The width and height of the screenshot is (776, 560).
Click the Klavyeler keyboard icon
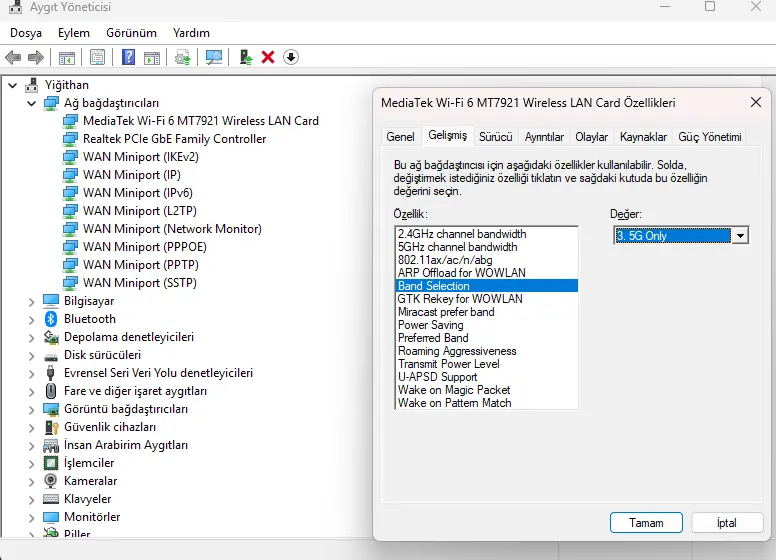[50, 499]
